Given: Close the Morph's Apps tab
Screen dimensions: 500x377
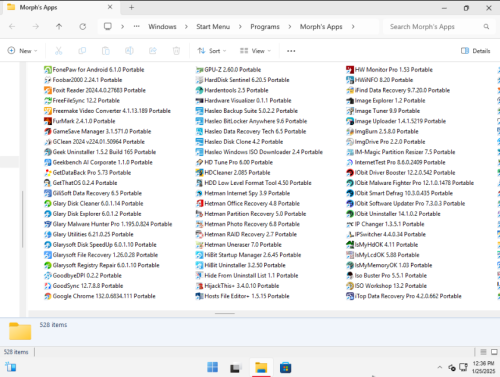Looking at the screenshot, I should pyautogui.click(x=110, y=7).
